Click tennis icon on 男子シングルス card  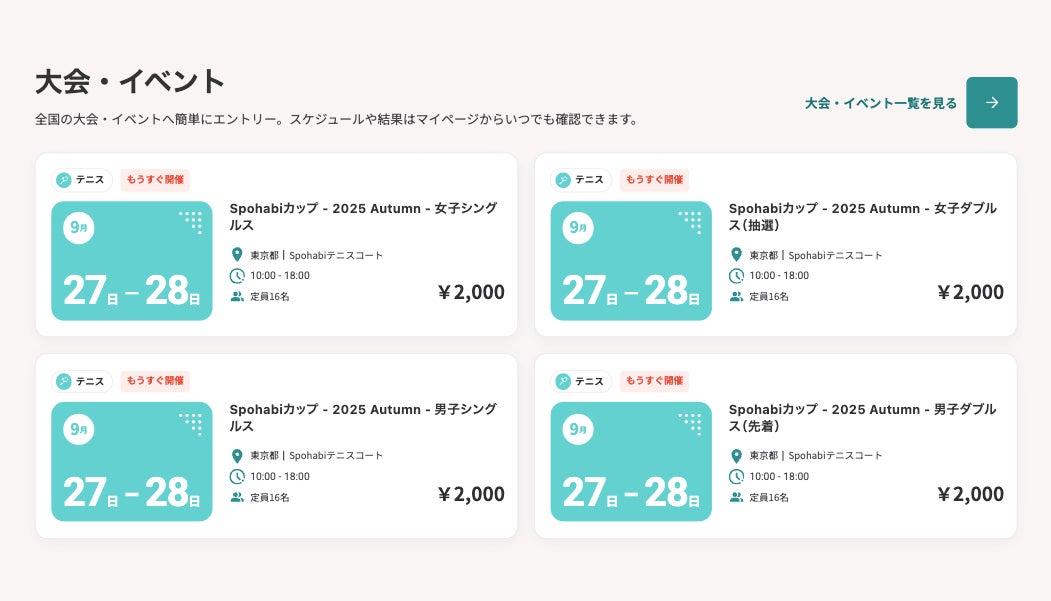(x=64, y=381)
